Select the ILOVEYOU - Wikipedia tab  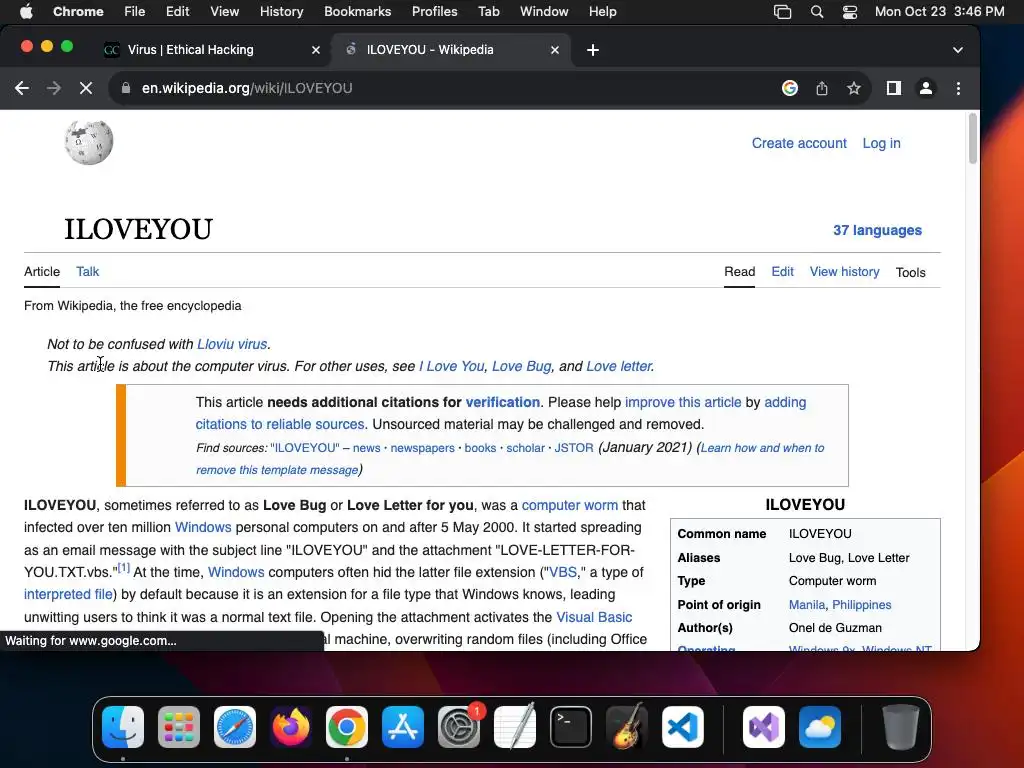pyautogui.click(x=451, y=50)
